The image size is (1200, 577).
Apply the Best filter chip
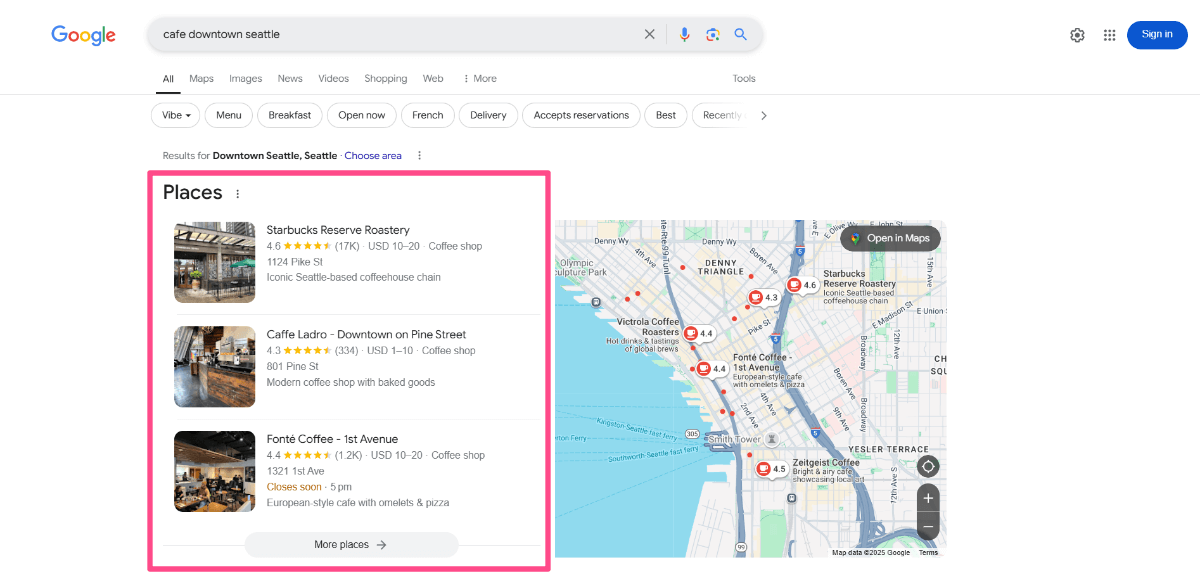point(666,115)
